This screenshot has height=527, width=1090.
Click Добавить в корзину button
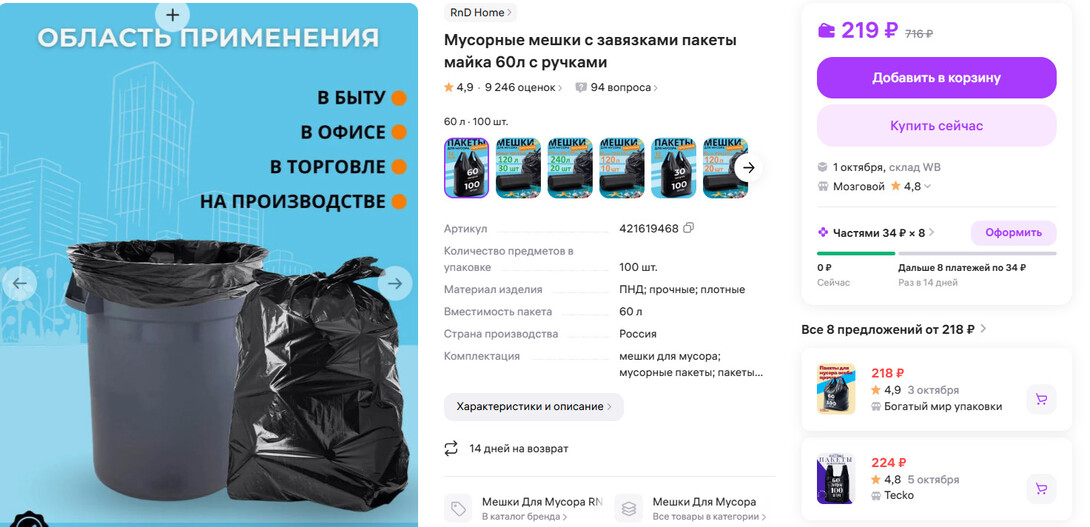click(936, 78)
